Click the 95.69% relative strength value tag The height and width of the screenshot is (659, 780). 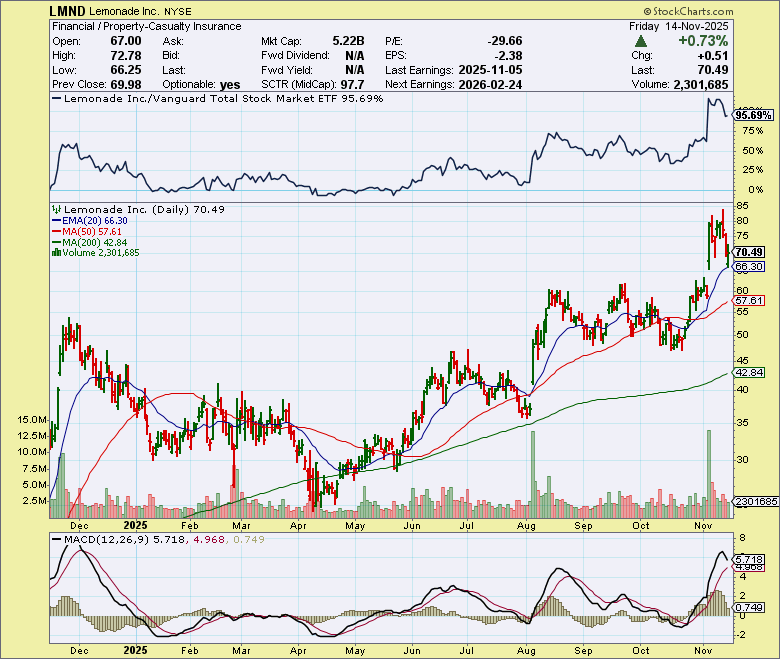coord(754,115)
